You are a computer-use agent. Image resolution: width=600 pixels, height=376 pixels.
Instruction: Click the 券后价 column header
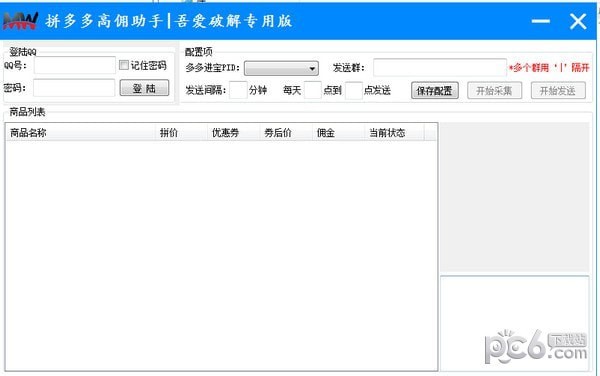(x=286, y=133)
